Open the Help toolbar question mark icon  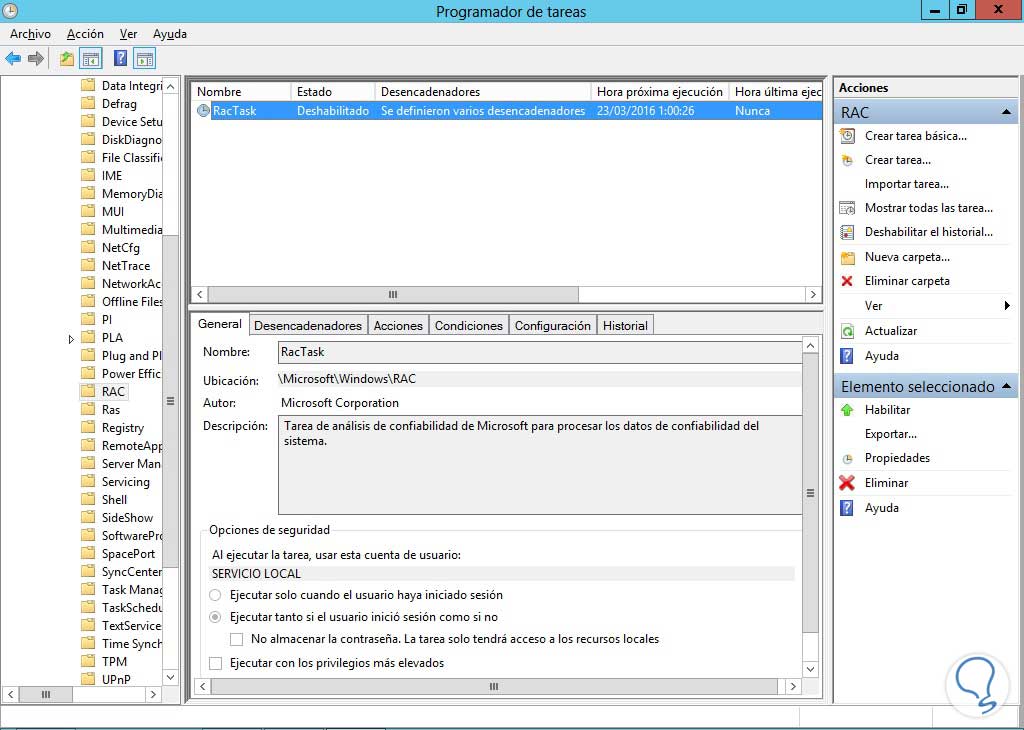tap(120, 58)
